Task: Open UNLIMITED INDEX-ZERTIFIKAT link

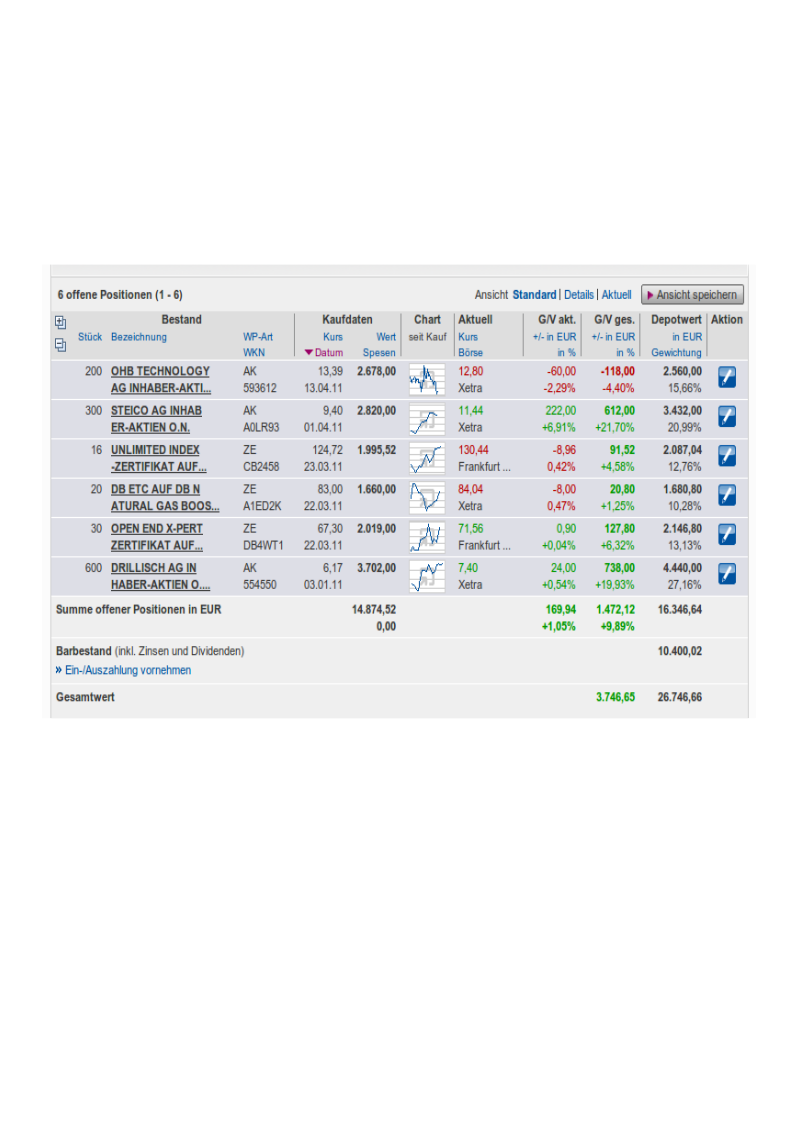Action: (158, 458)
